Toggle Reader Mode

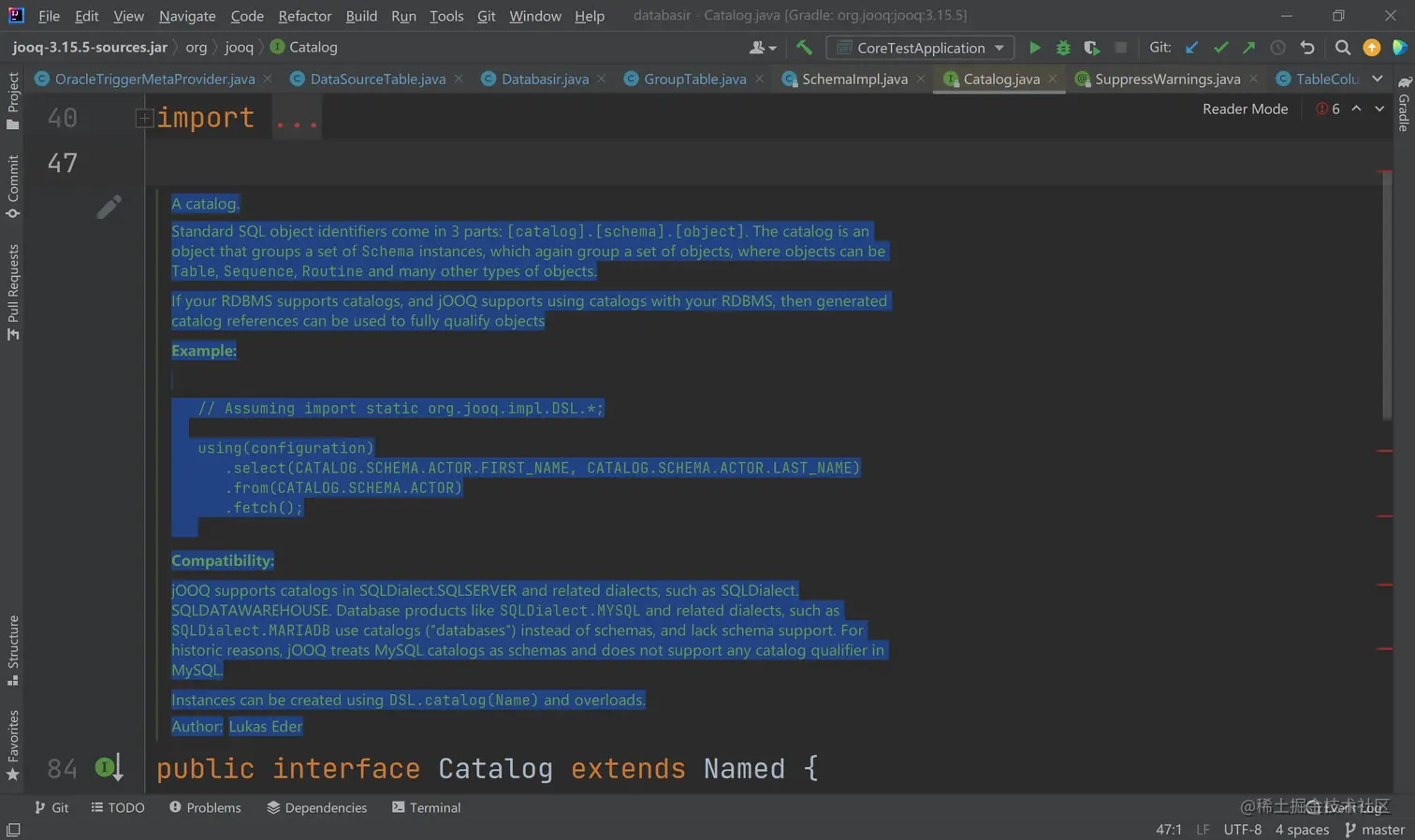click(x=1245, y=109)
